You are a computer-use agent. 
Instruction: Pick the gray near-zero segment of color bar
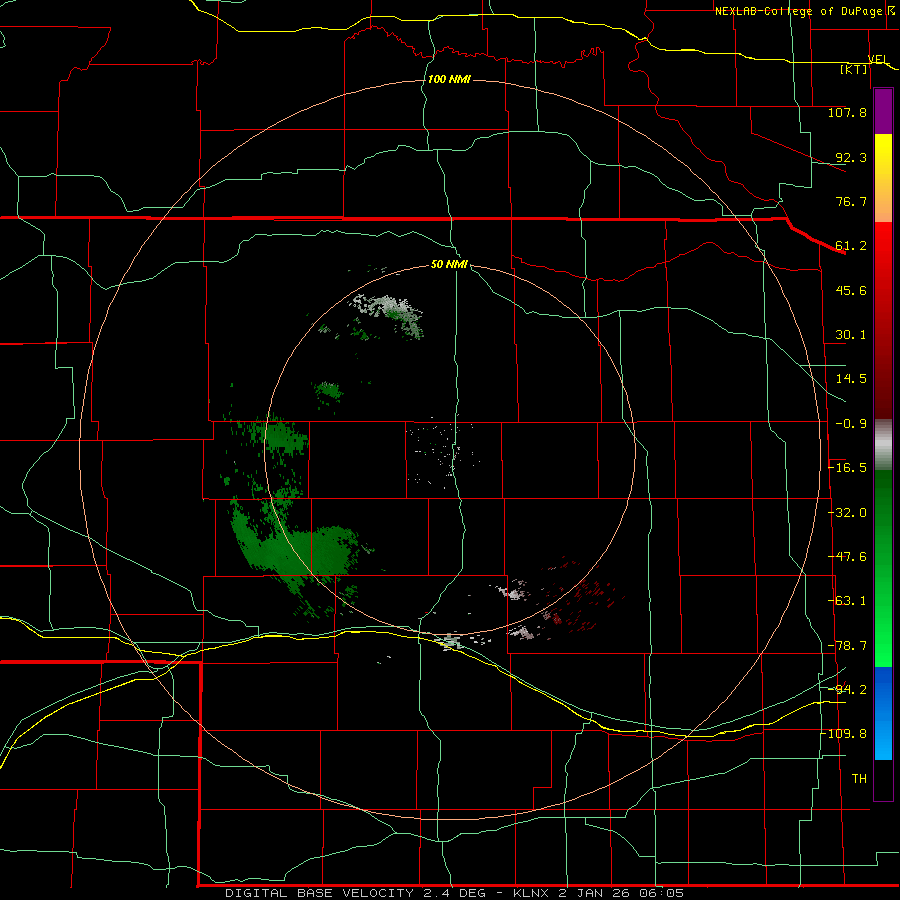tap(883, 445)
